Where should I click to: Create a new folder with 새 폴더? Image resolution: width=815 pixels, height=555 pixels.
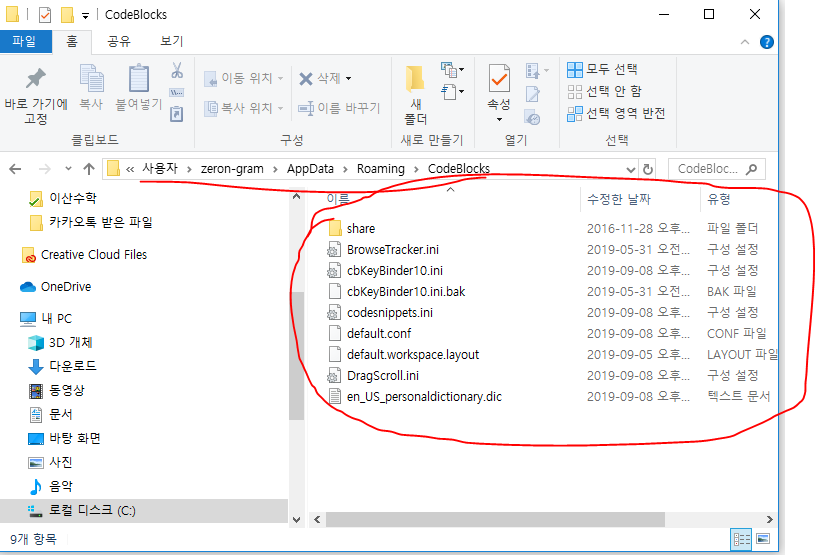tap(415, 95)
